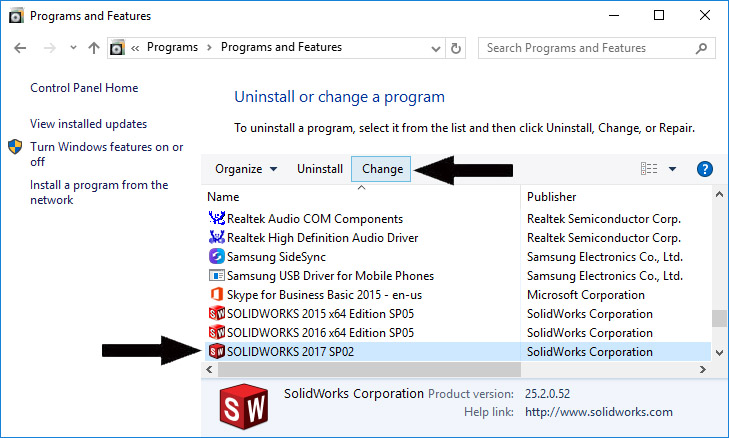729x438 pixels.
Task: Click SolidWorks Corporation publisher for 2017 SP02
Action: point(590,352)
